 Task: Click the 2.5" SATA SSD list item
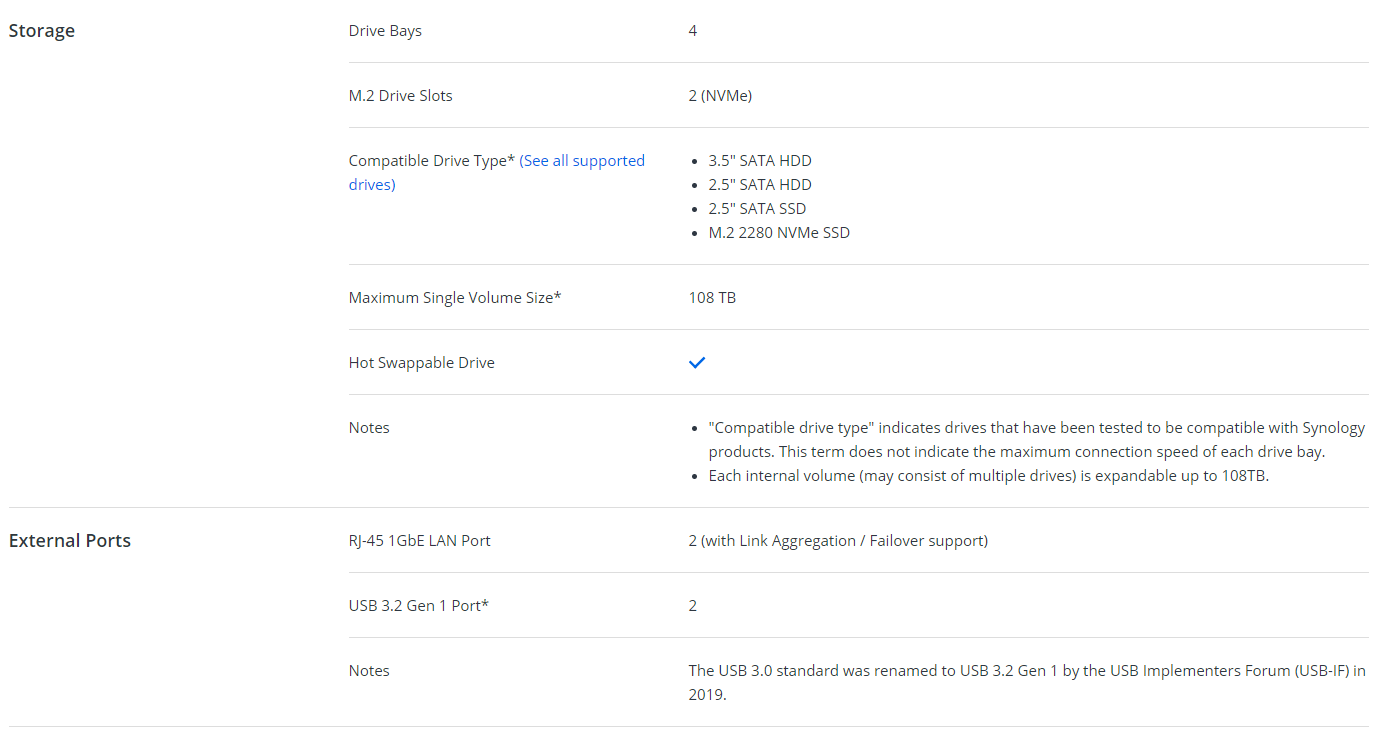[x=757, y=209]
